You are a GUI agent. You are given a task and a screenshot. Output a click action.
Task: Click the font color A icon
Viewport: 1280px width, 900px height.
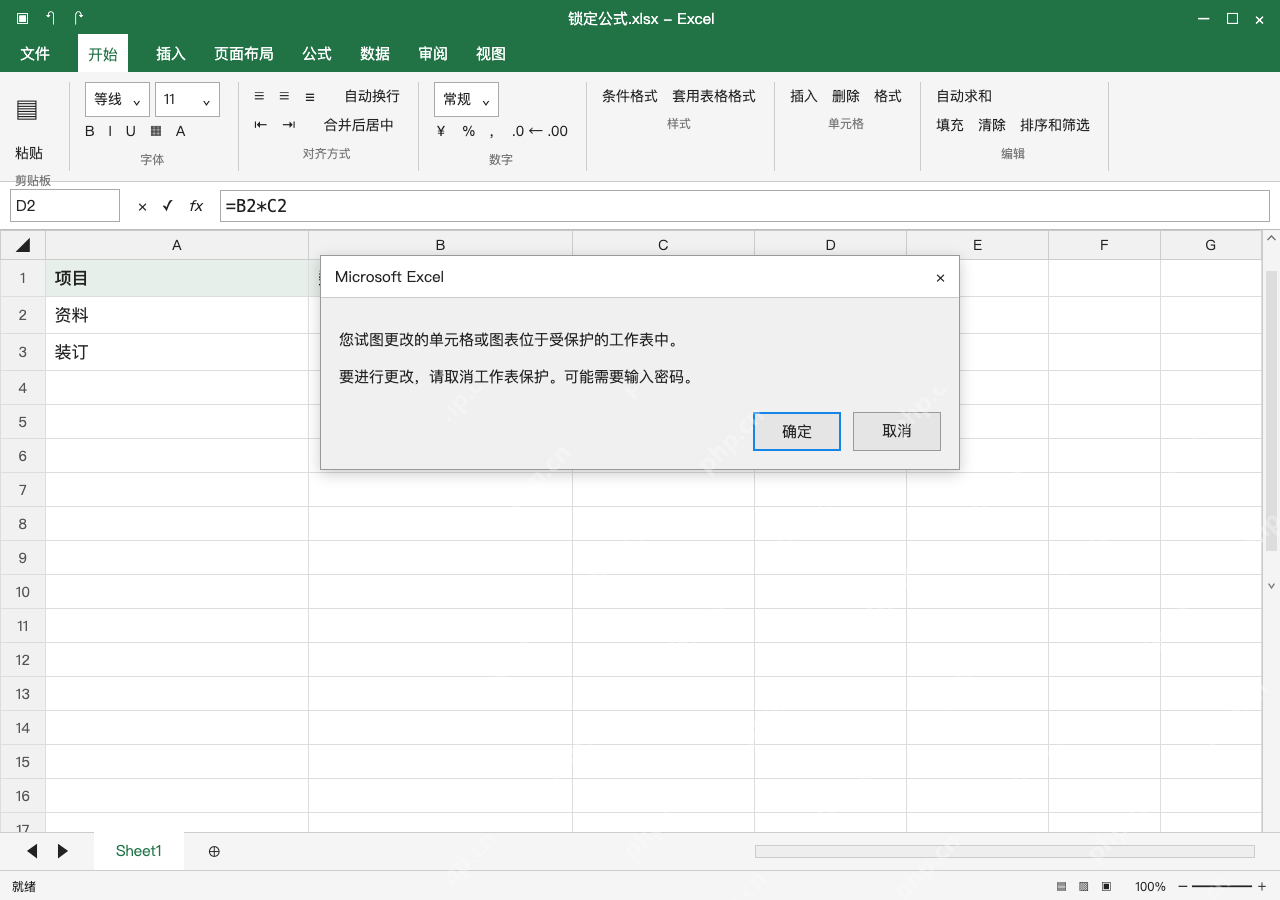coord(181,131)
